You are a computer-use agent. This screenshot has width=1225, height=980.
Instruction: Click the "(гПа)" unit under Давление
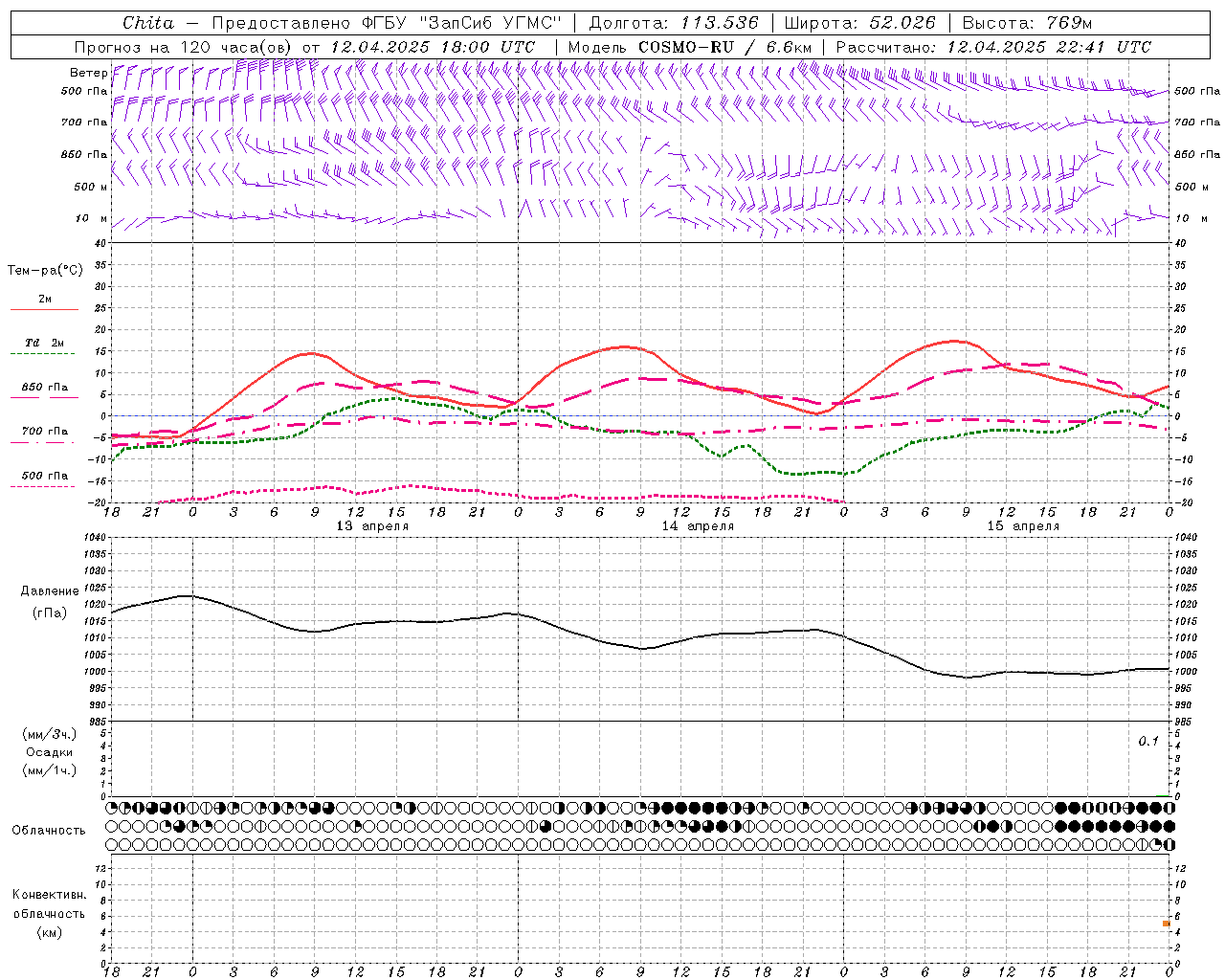[50, 612]
